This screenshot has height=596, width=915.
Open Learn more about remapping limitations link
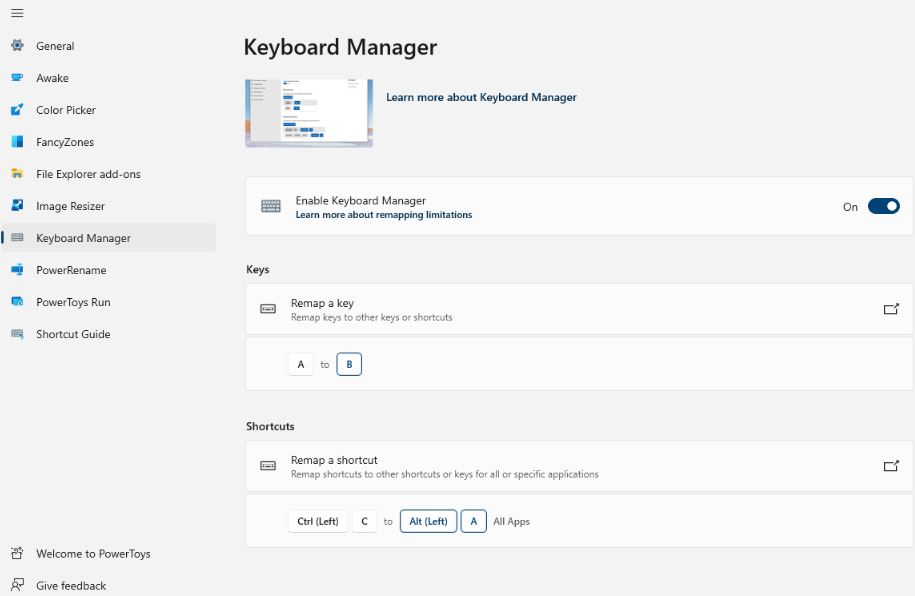tap(384, 215)
